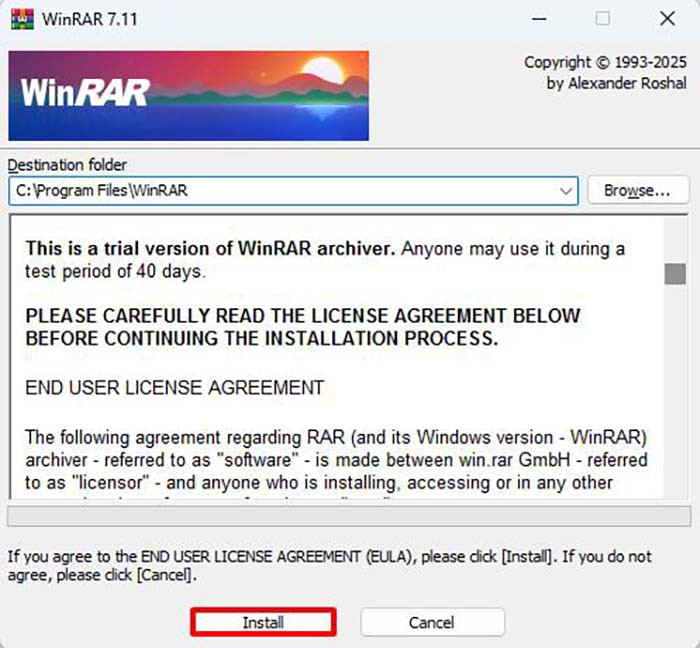Click the "END USER LICENSE AGREEMENT" heading
This screenshot has width=700, height=648.
[x=174, y=388]
